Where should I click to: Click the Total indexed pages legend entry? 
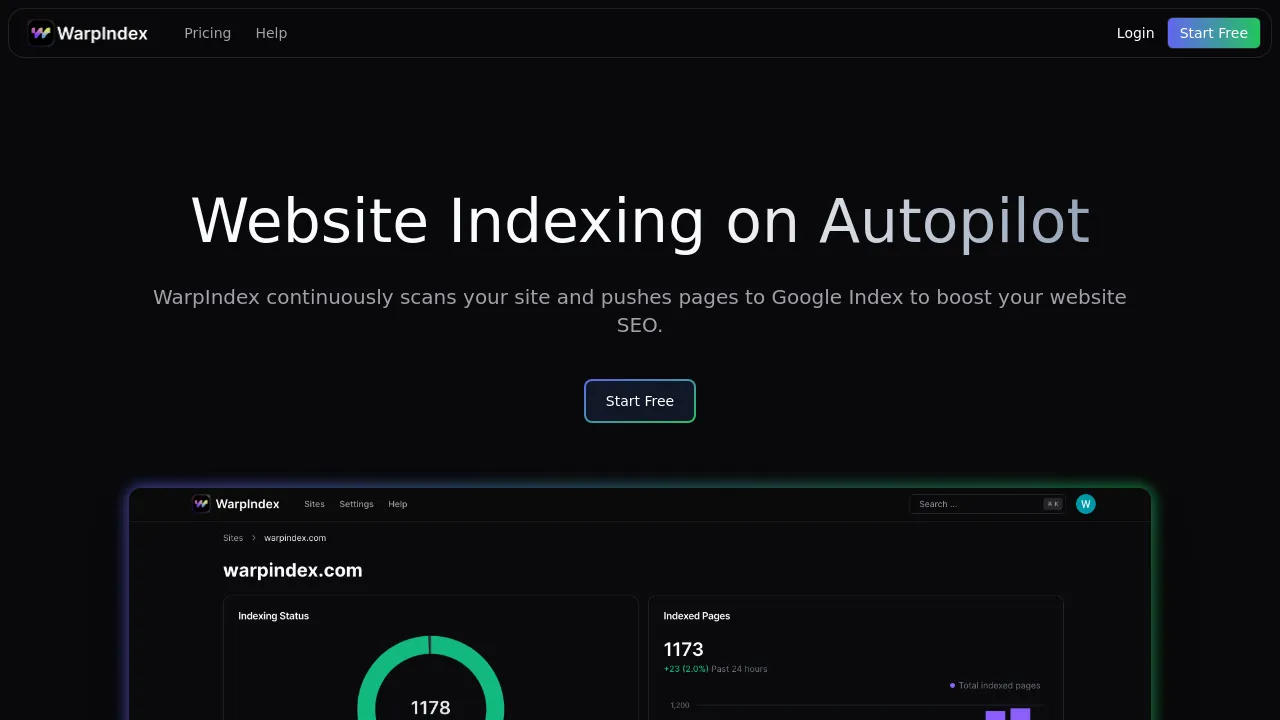[995, 686]
